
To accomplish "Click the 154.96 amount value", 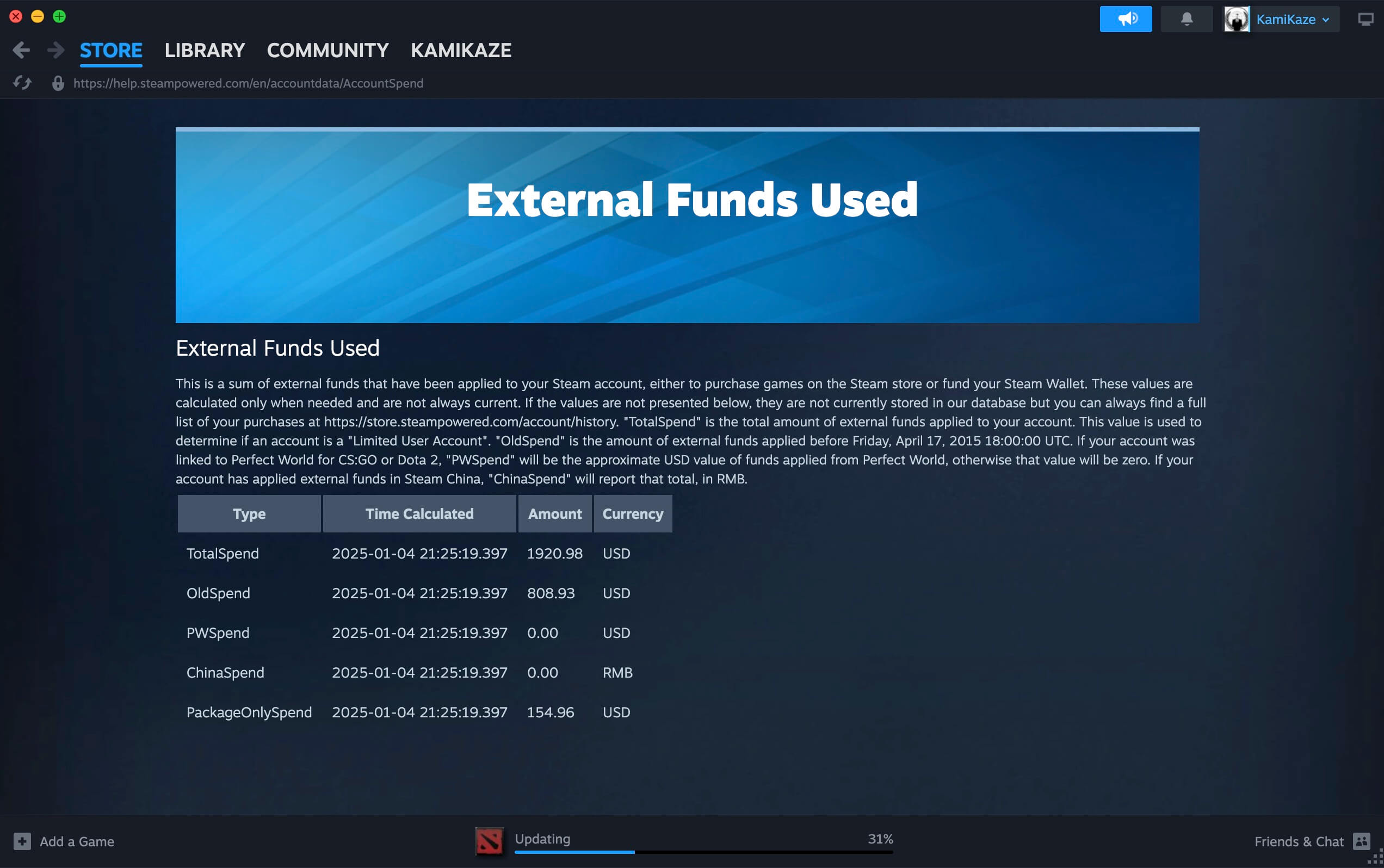I will 550,712.
